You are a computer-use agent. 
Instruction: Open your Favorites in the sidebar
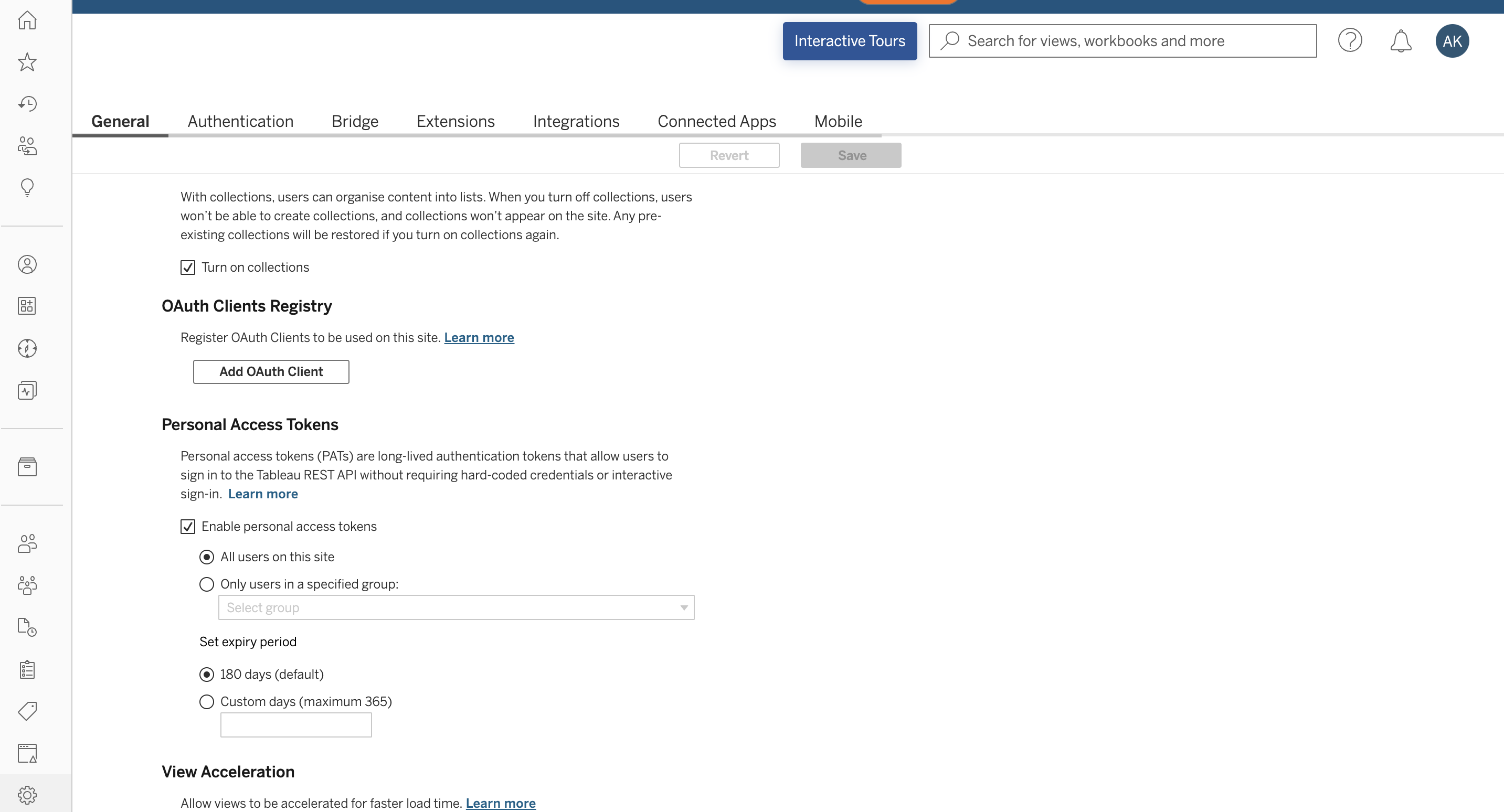point(27,62)
